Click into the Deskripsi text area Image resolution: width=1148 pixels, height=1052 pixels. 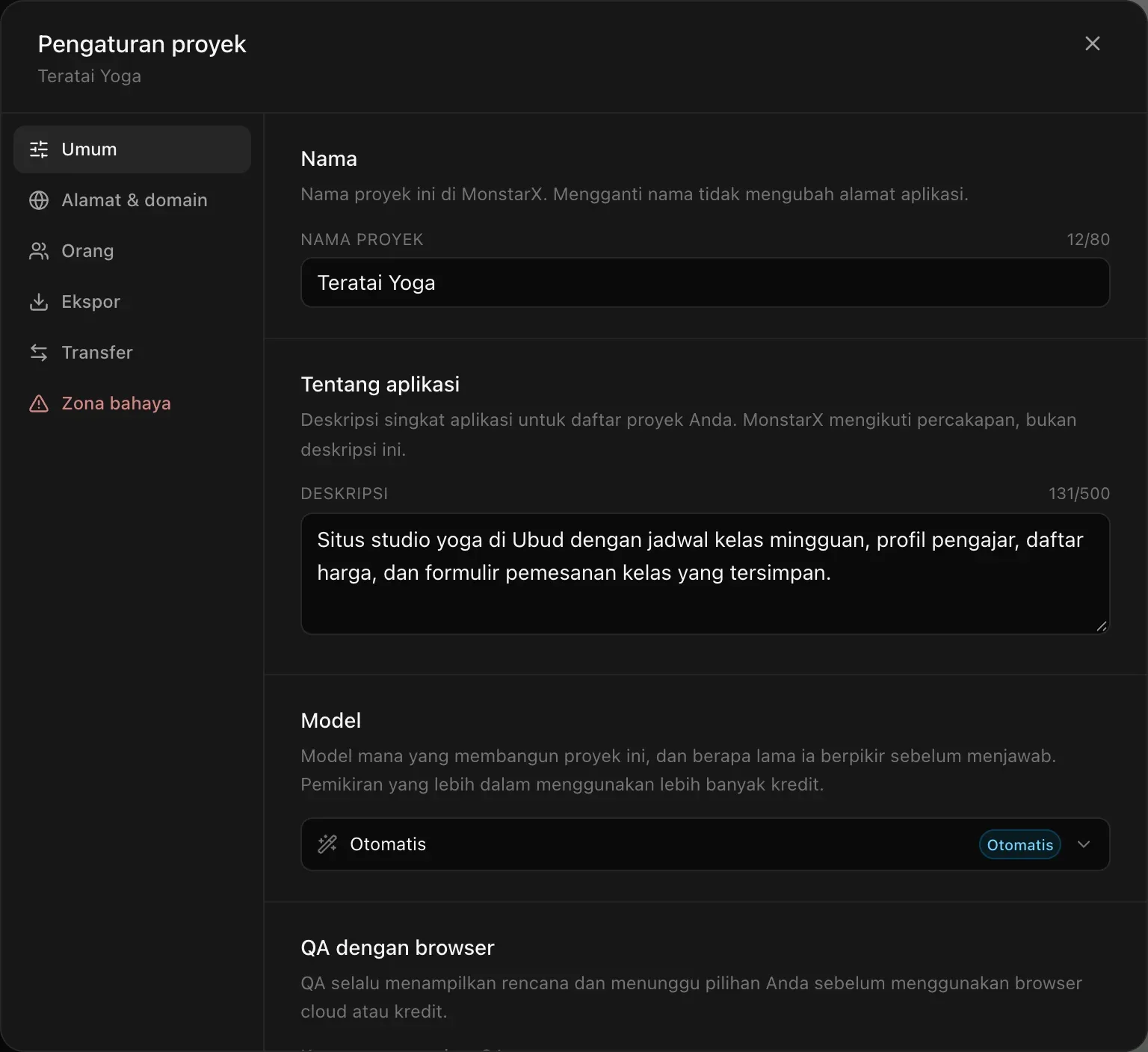[705, 574]
